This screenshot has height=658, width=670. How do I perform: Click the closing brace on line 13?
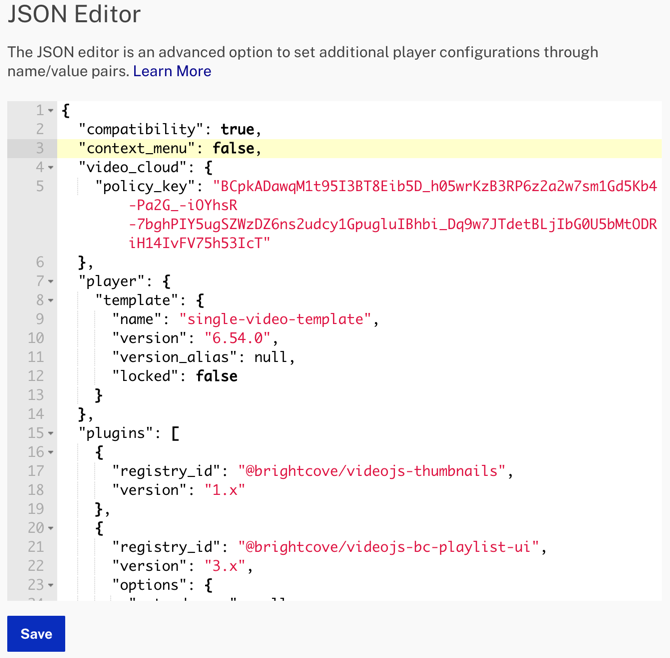99,395
